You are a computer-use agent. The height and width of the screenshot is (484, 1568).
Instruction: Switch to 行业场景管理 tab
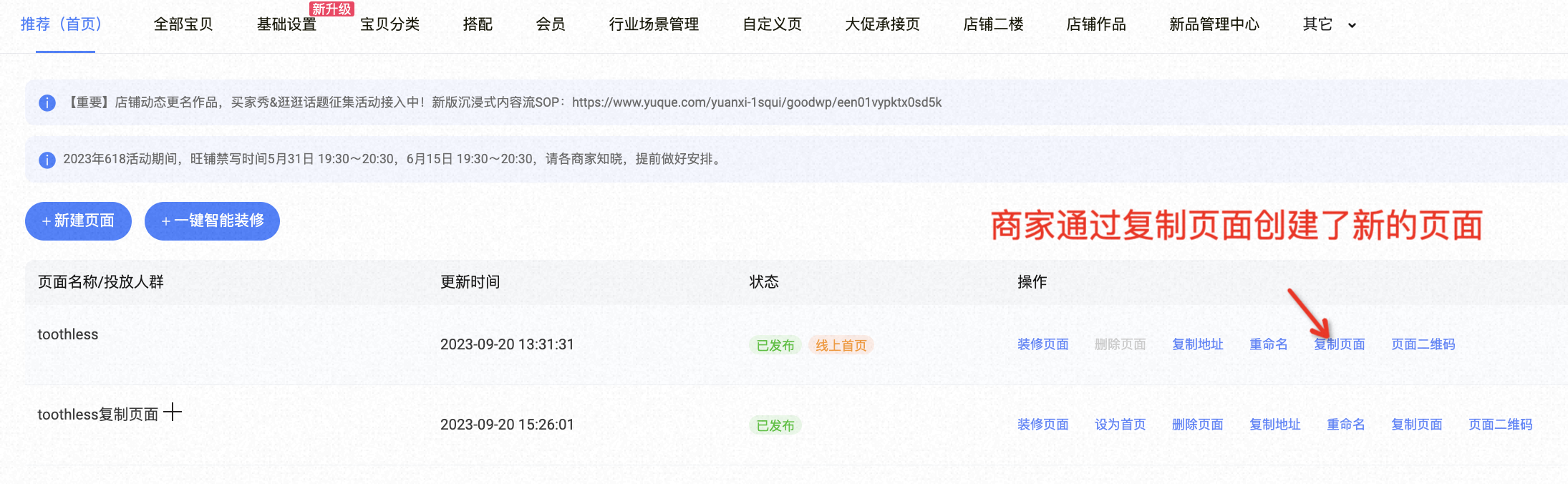pos(654,25)
